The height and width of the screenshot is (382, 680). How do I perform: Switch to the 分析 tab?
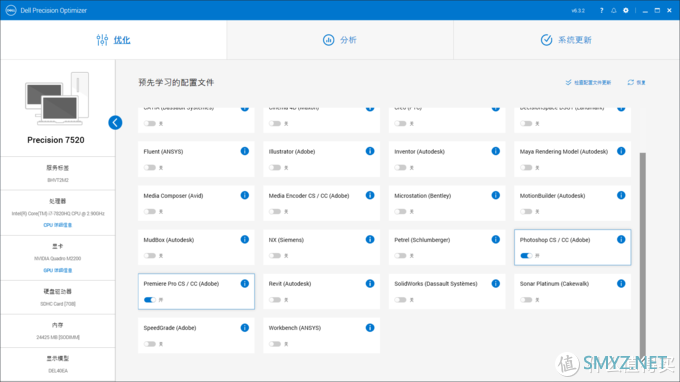pos(340,40)
